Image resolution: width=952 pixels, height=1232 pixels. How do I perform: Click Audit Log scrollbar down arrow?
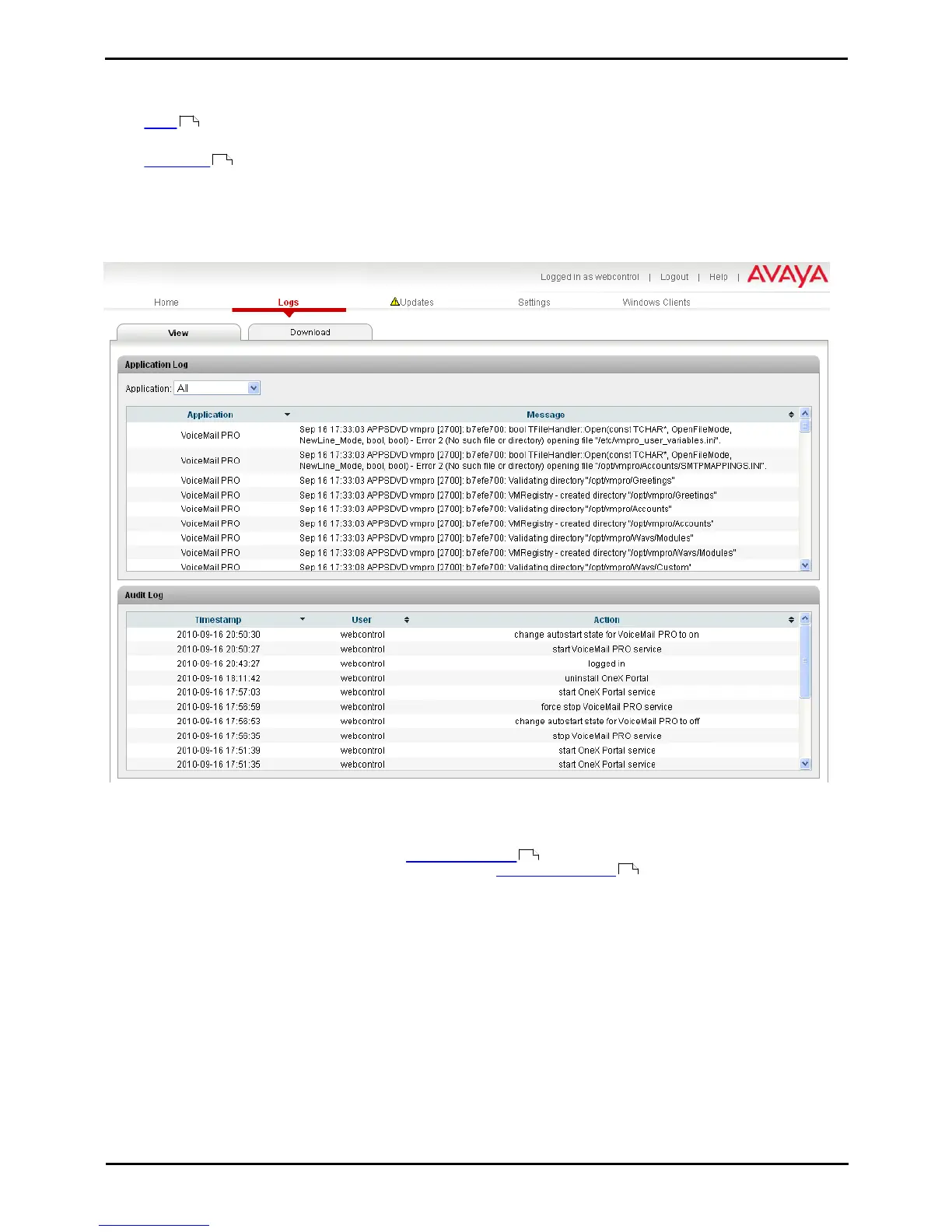coord(805,764)
